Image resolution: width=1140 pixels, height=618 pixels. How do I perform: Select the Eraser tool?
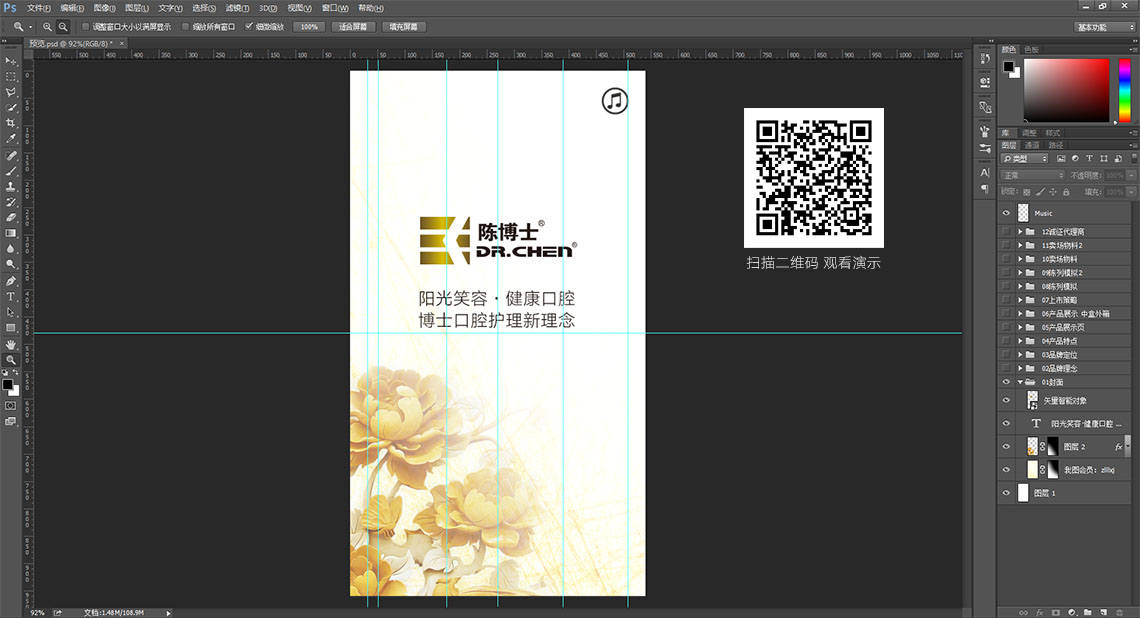click(10, 217)
